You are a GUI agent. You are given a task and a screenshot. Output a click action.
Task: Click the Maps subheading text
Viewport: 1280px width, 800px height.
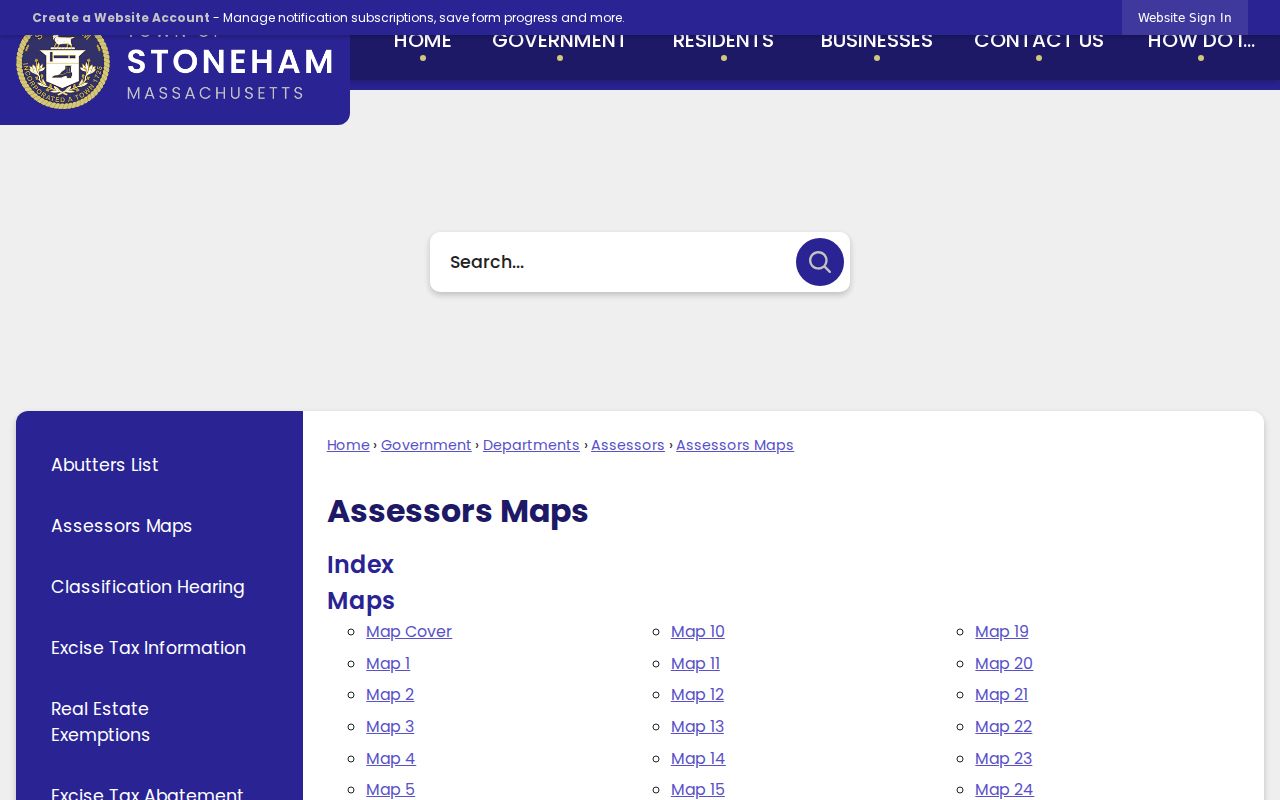(x=361, y=601)
